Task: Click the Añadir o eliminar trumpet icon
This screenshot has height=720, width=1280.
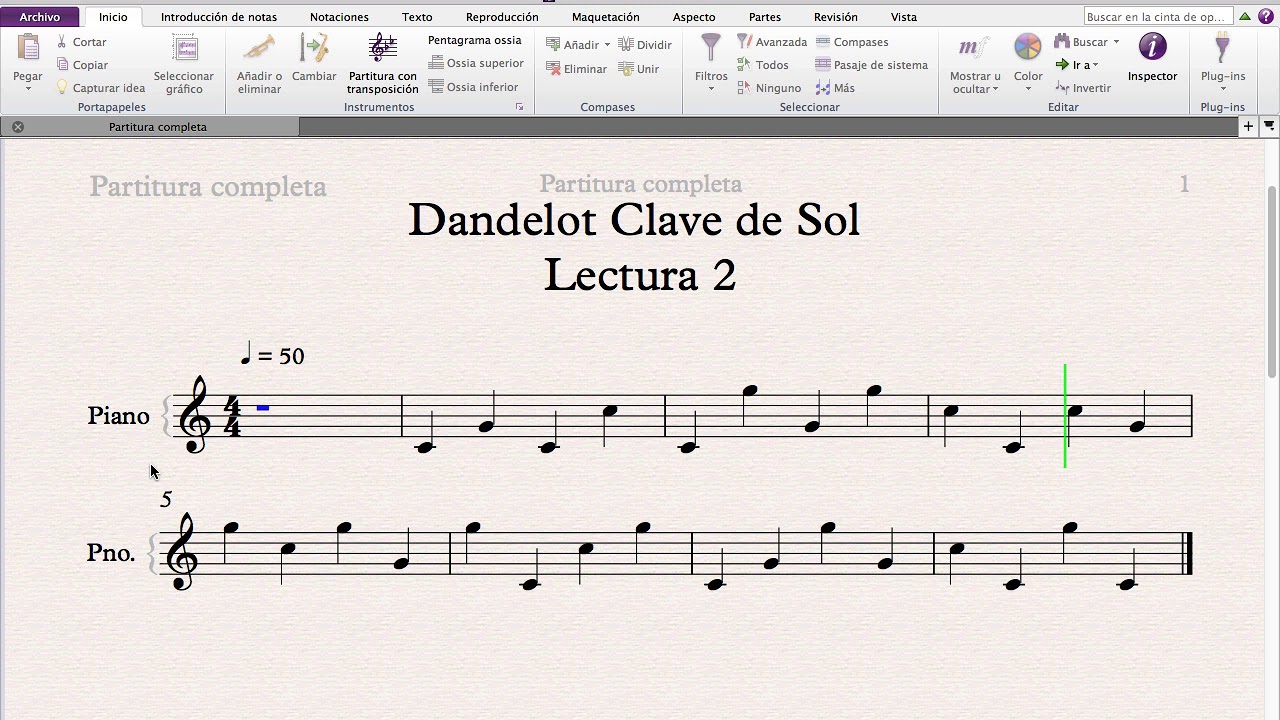Action: click(259, 48)
